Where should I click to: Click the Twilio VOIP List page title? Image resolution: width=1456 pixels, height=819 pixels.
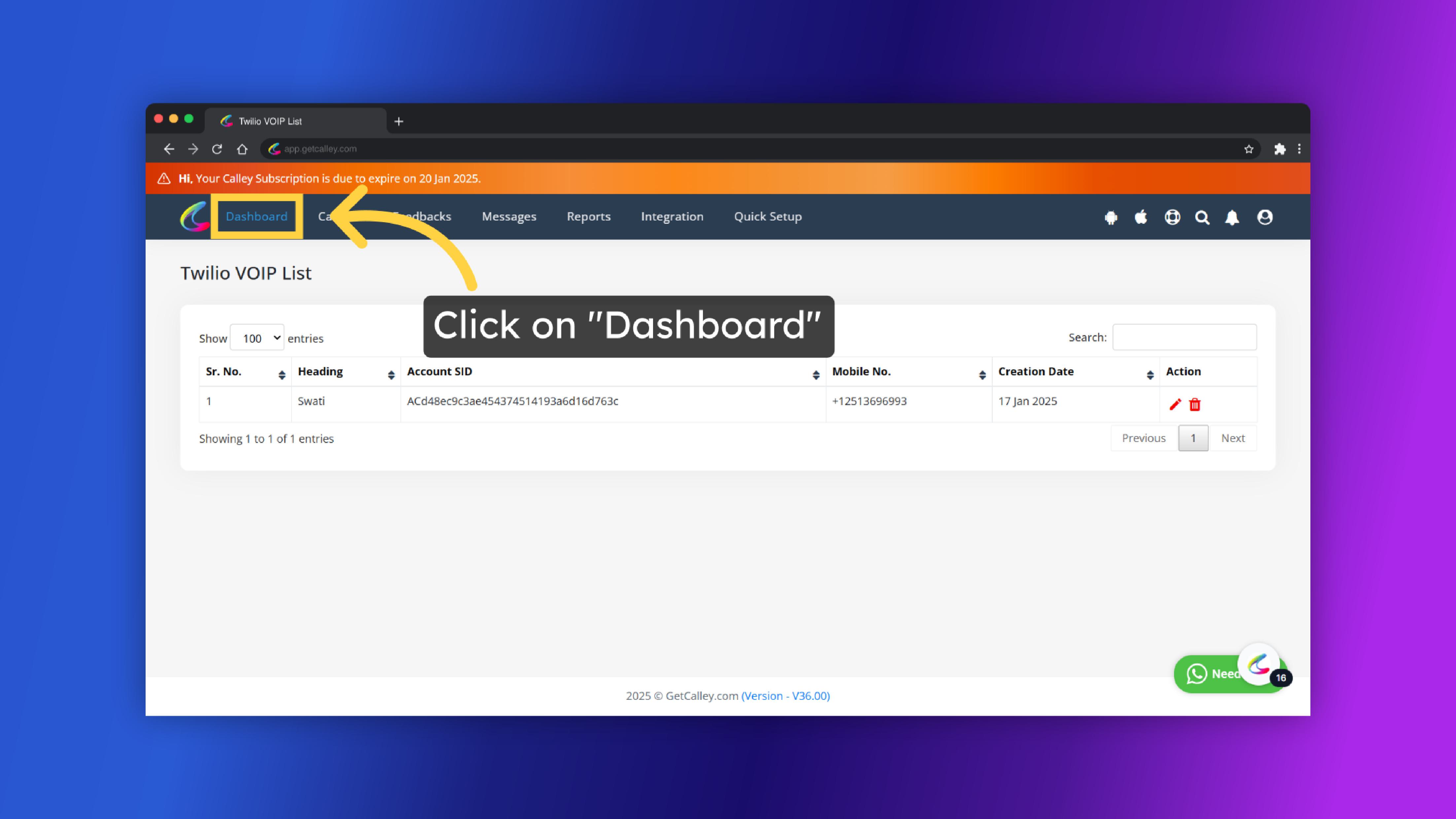[246, 273]
